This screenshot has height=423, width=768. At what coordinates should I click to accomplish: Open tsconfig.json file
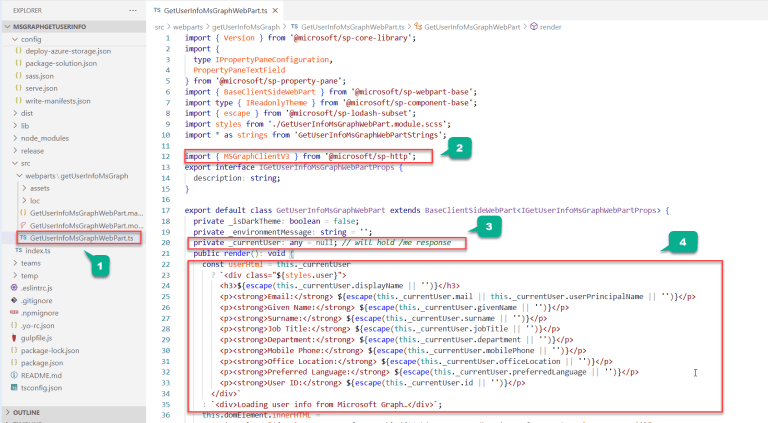41,388
